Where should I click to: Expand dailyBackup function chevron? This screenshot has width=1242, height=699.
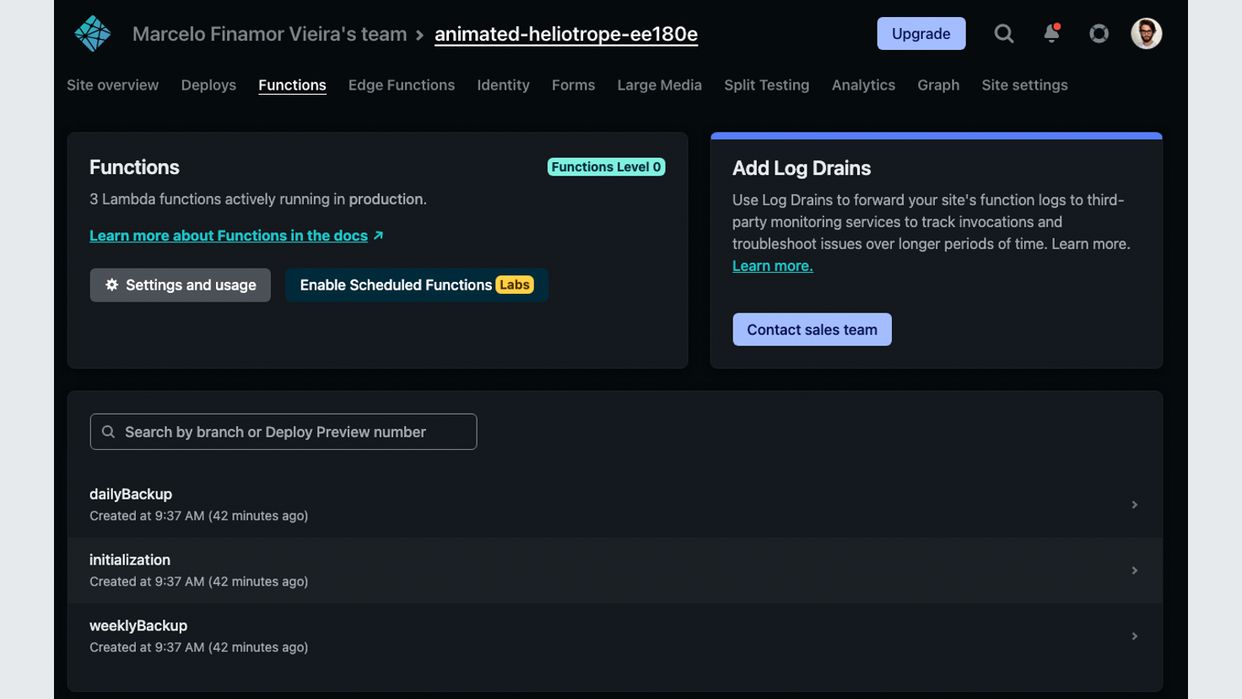pos(1134,505)
